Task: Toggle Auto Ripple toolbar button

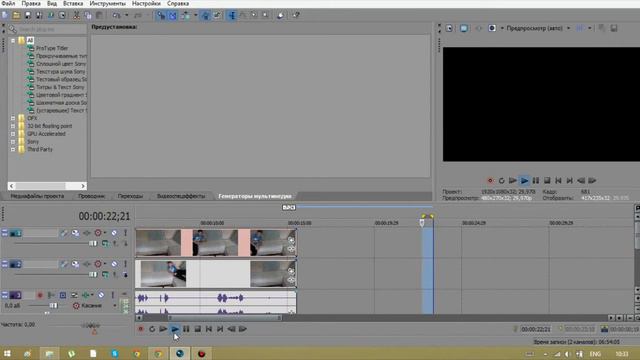Action: pos(186,16)
